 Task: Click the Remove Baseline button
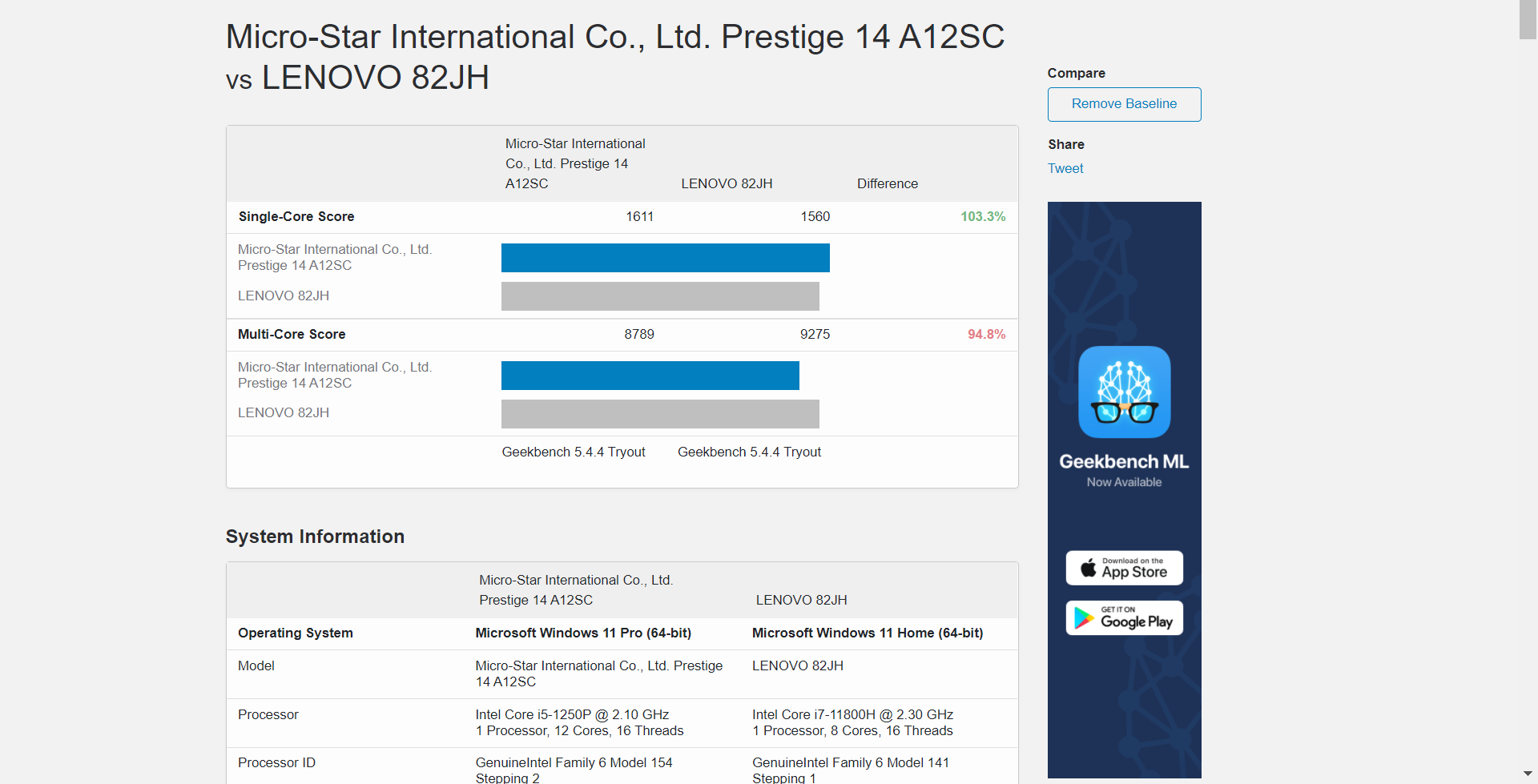(1124, 104)
